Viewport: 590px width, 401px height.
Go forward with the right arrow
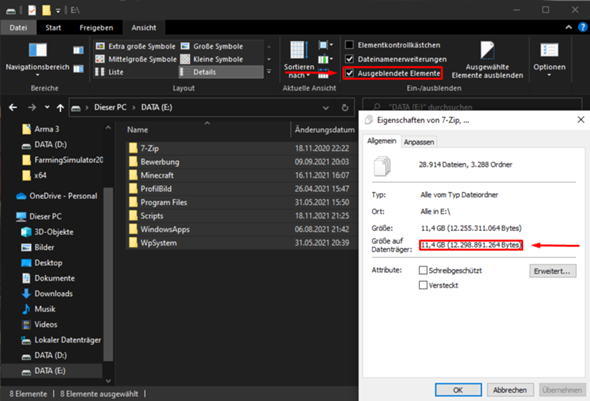point(32,108)
